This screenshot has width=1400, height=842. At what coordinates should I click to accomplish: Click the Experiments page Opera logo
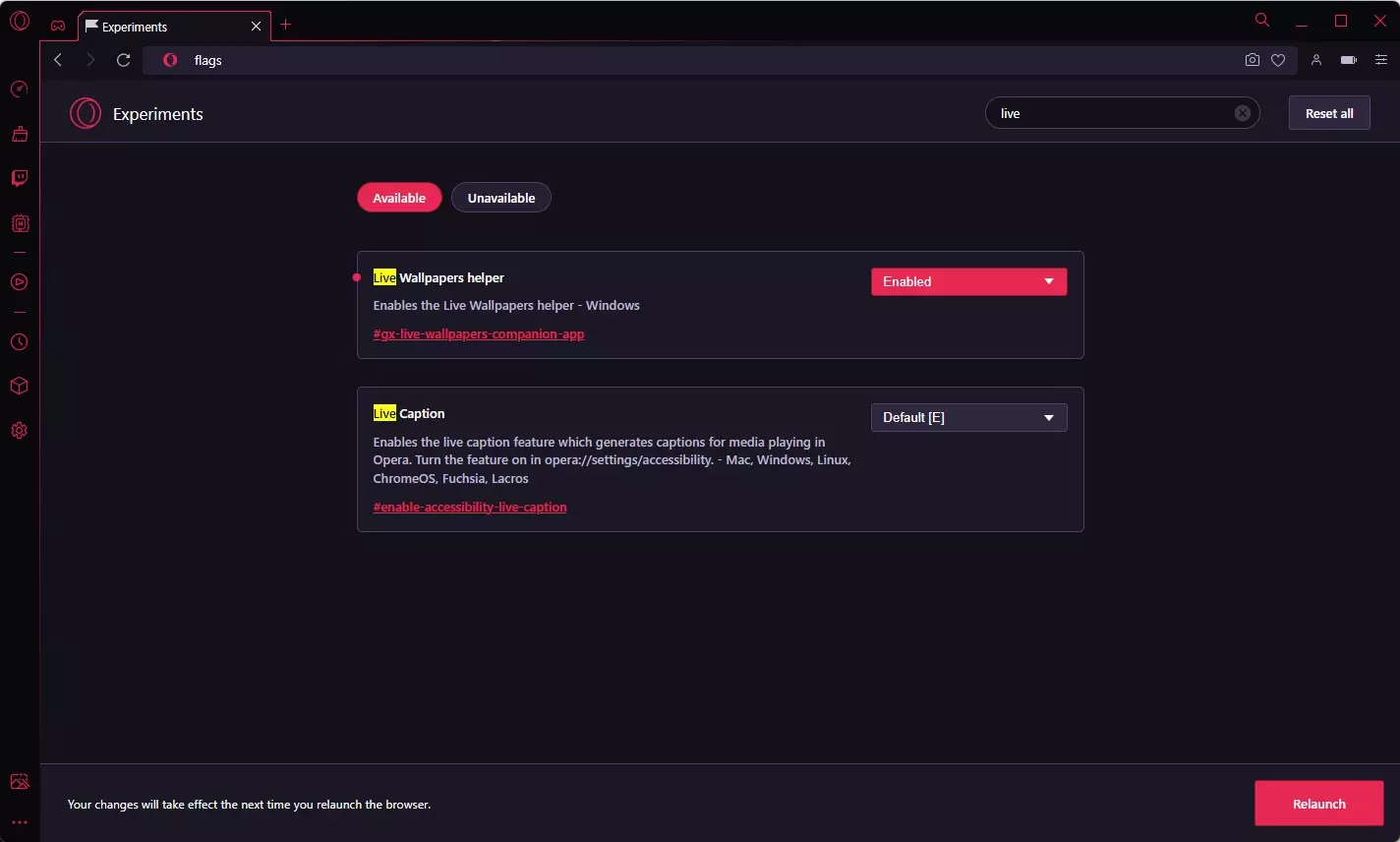pos(86,113)
